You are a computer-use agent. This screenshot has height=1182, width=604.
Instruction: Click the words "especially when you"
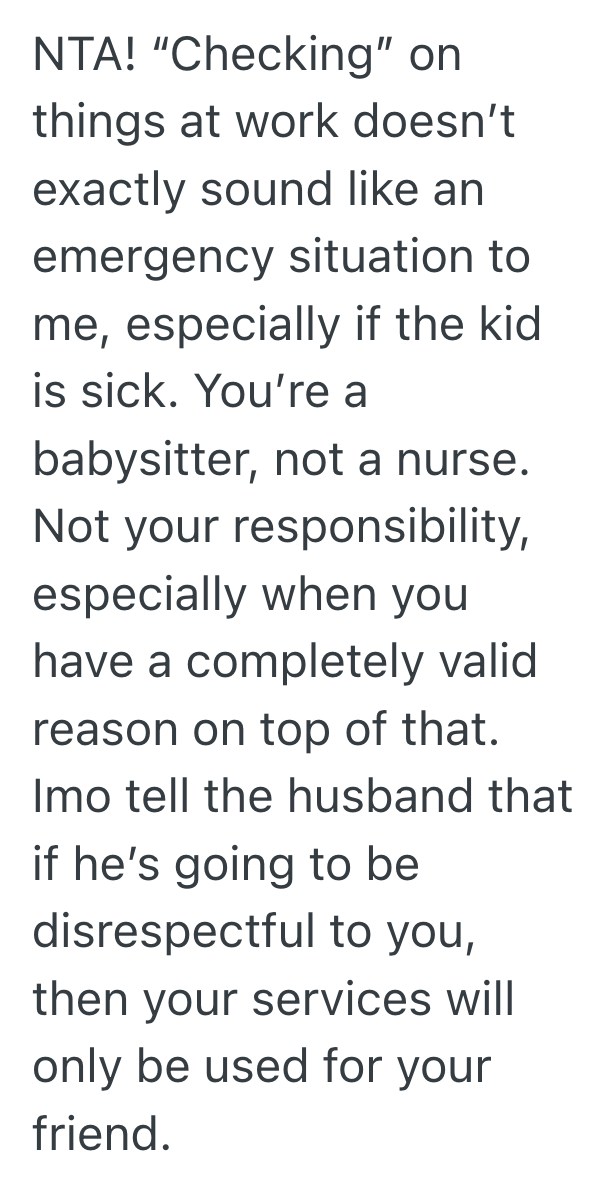click(250, 597)
